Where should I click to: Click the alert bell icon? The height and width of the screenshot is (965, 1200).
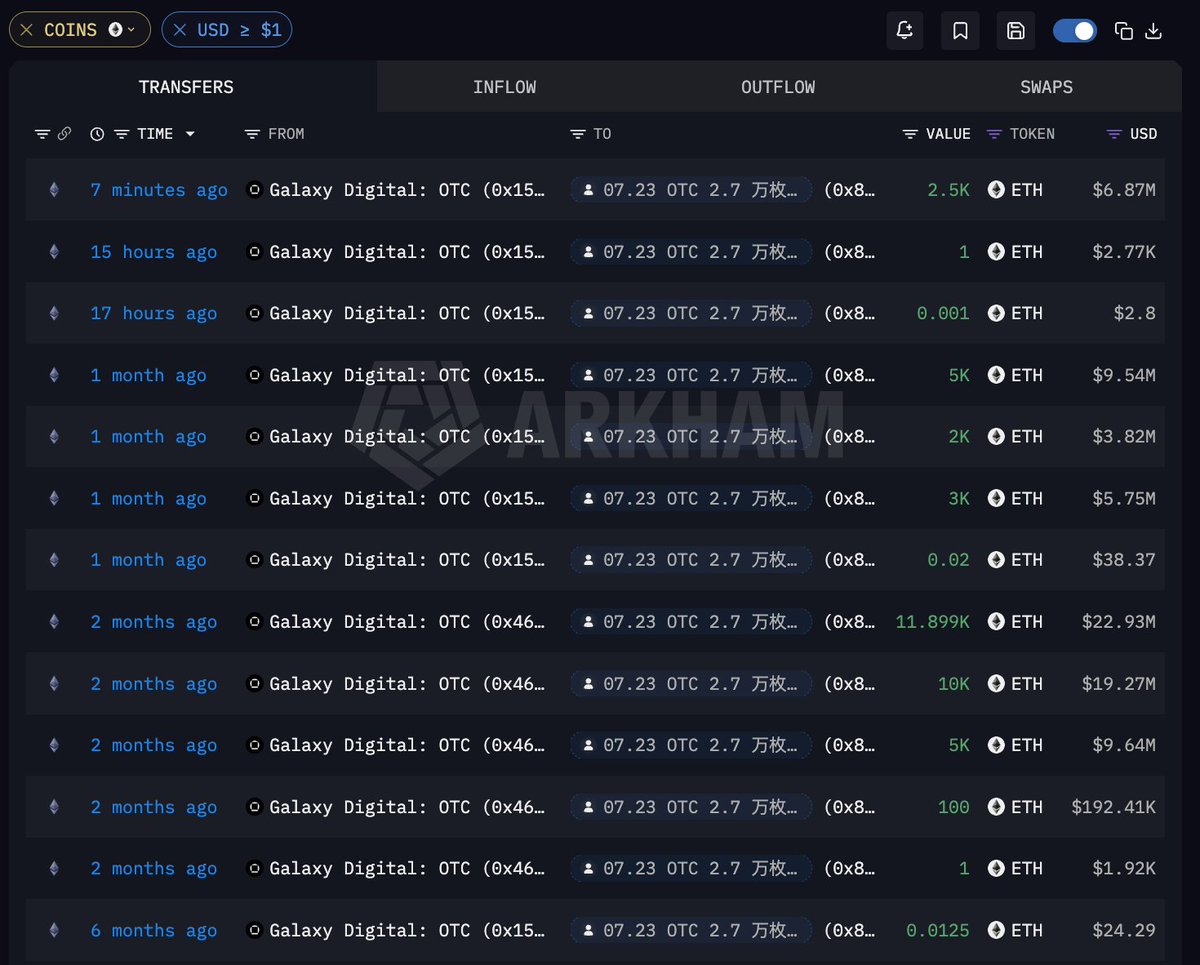[905, 30]
